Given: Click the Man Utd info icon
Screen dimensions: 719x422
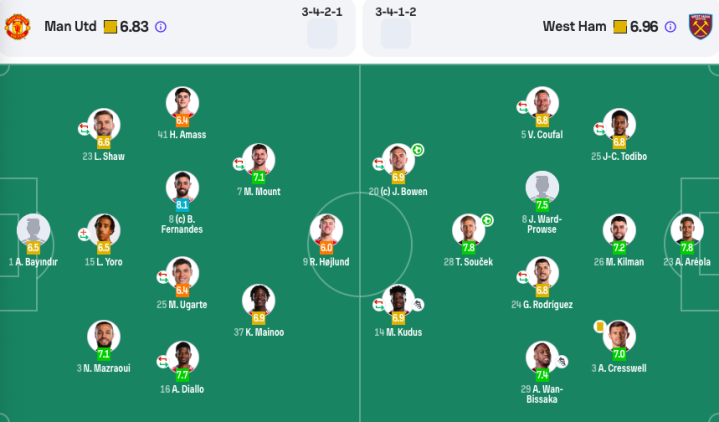Looking at the screenshot, I should tap(160, 27).
